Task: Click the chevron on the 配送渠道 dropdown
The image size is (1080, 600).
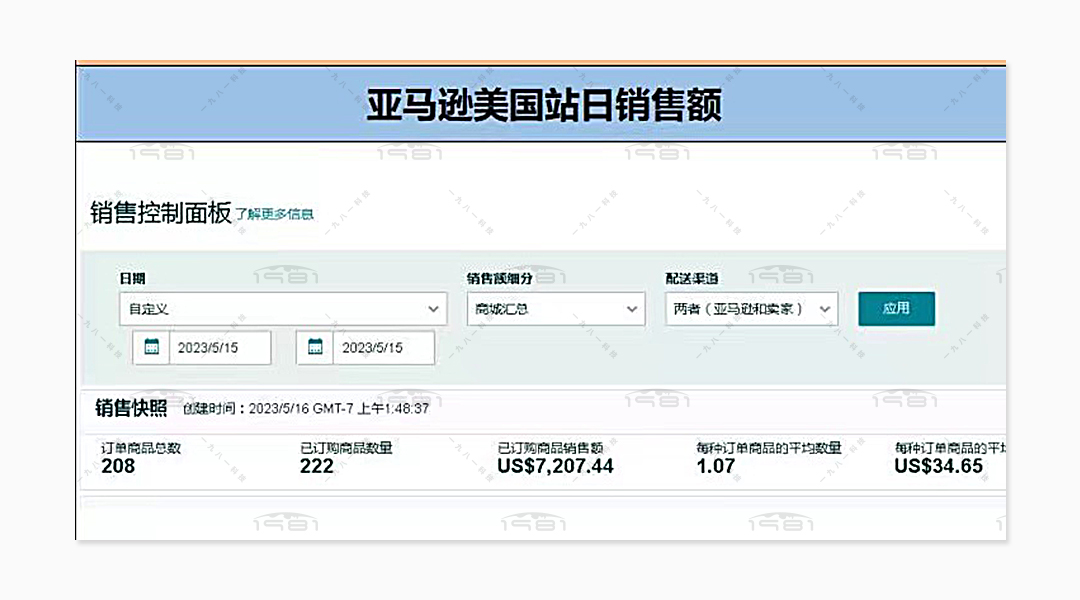Action: coord(822,309)
